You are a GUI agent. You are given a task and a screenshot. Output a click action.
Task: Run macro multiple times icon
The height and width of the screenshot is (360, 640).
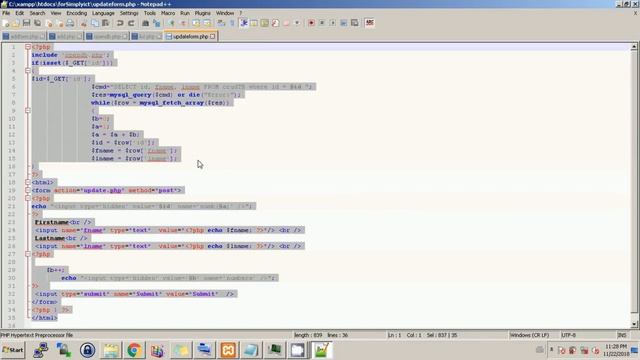(344, 23)
